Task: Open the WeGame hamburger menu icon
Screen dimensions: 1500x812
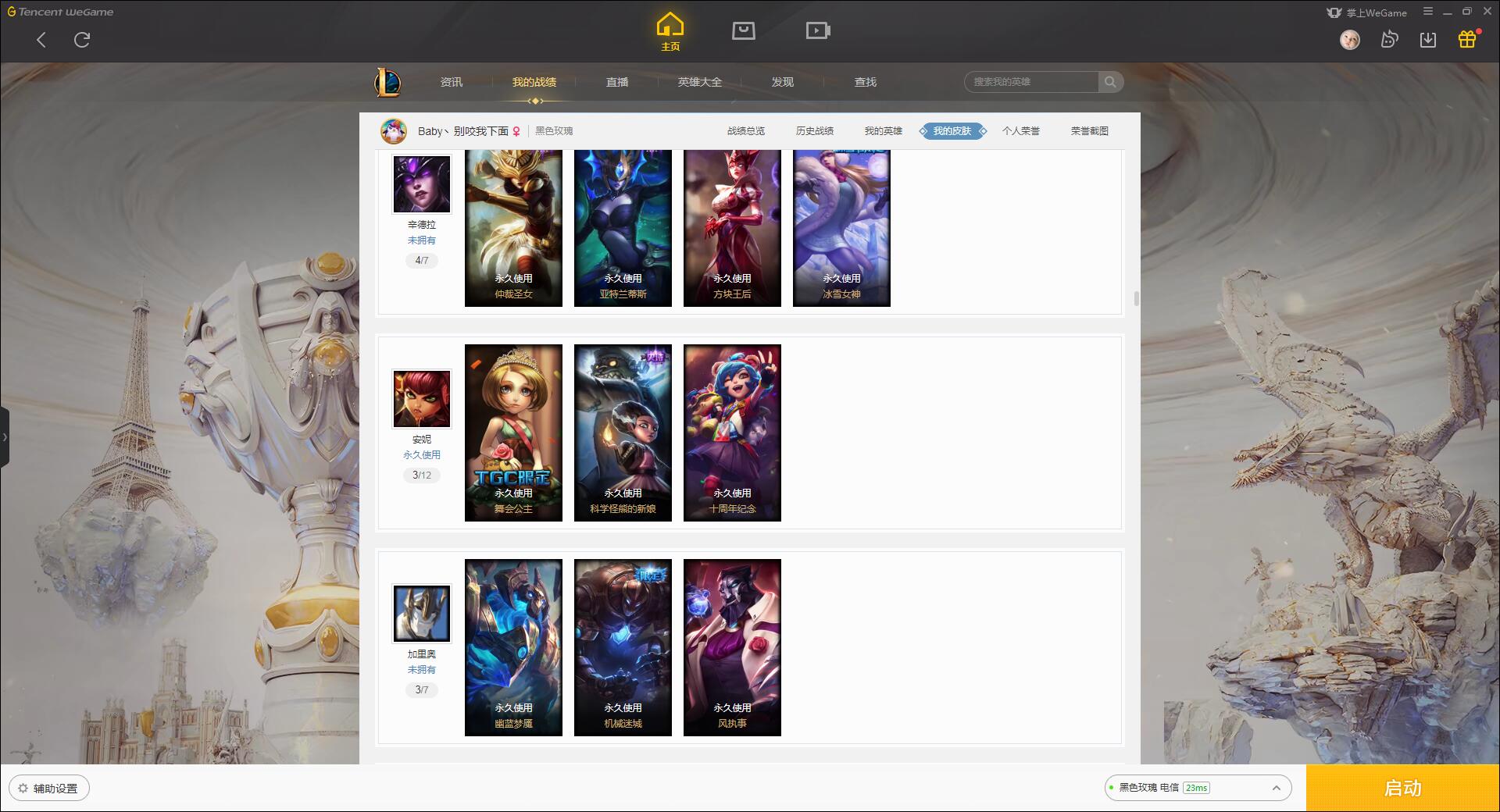Action: pos(1428,12)
